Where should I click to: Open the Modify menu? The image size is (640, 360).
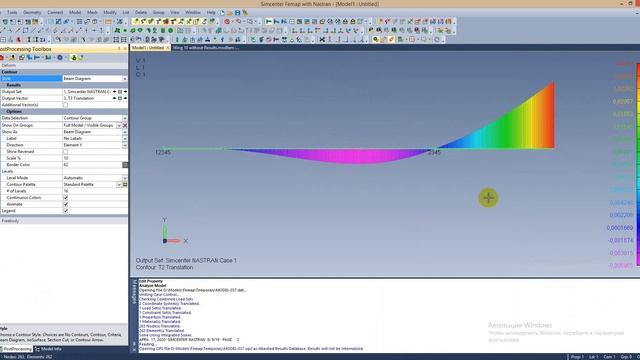coord(110,13)
